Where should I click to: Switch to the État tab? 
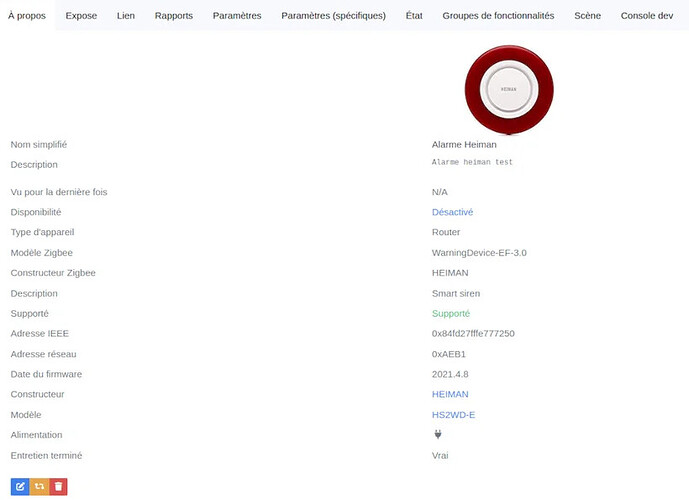[414, 15]
